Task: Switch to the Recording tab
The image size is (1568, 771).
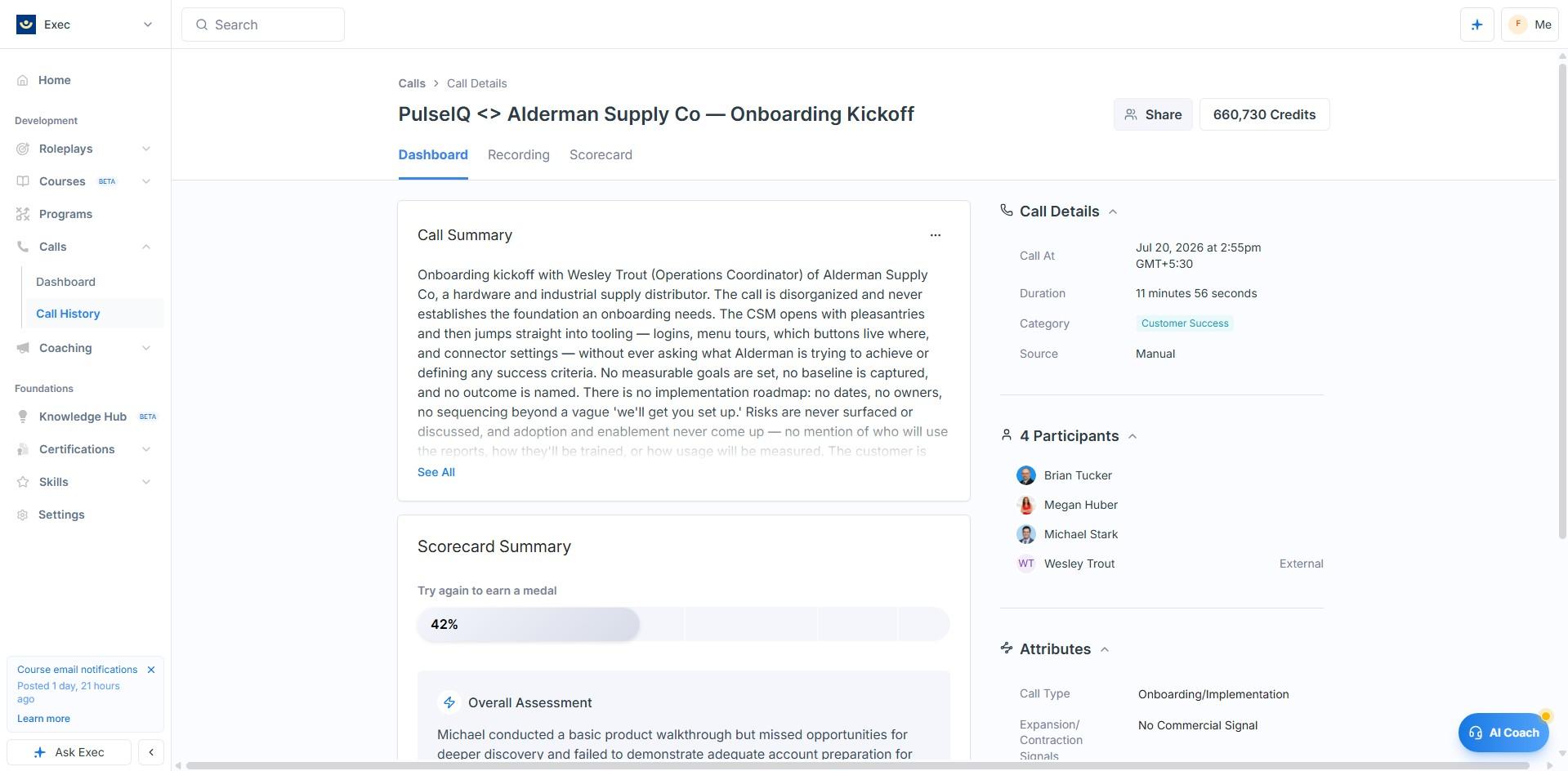Action: [519, 155]
